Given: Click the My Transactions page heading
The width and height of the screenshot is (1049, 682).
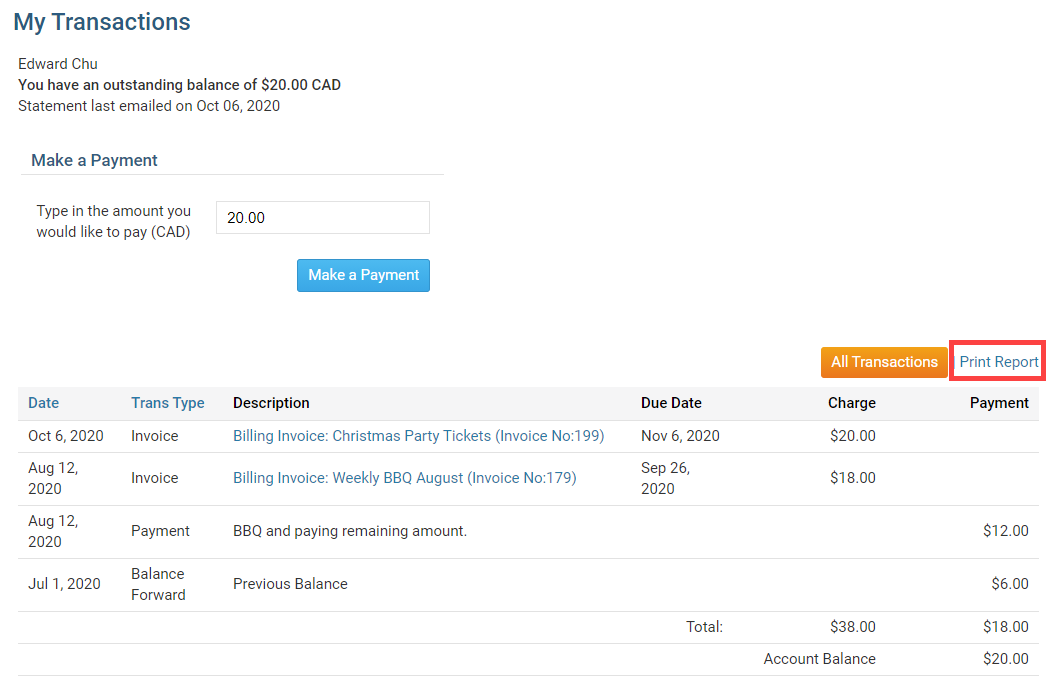Looking at the screenshot, I should click(x=102, y=21).
